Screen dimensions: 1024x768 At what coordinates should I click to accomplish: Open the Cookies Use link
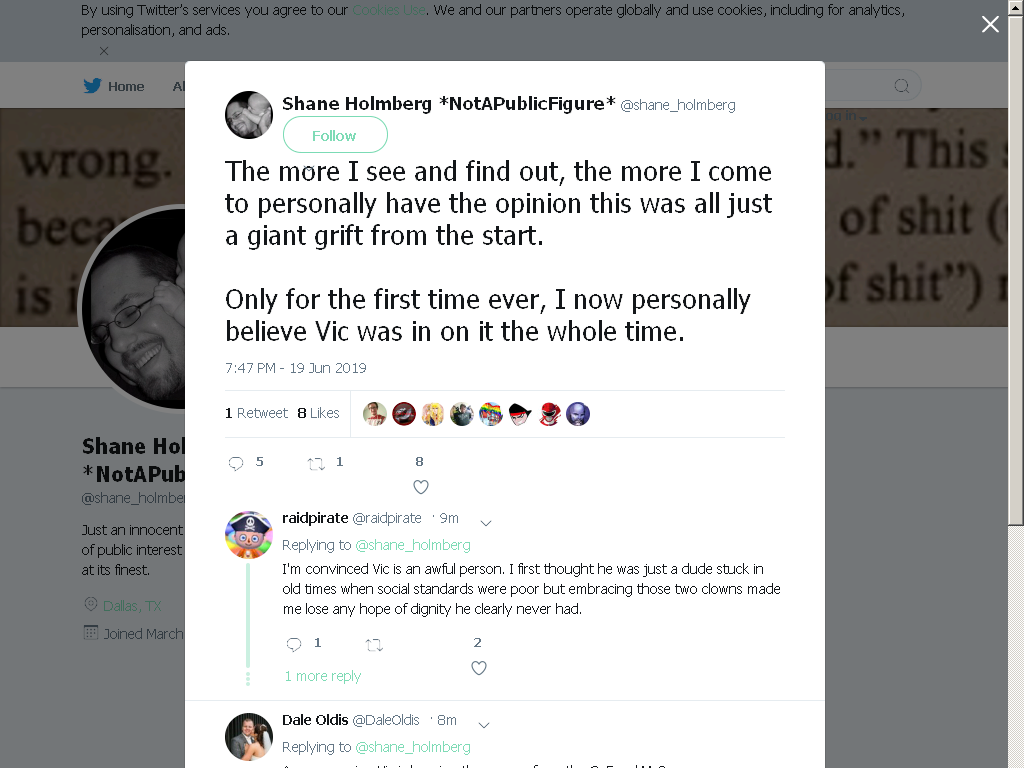[x=389, y=10]
